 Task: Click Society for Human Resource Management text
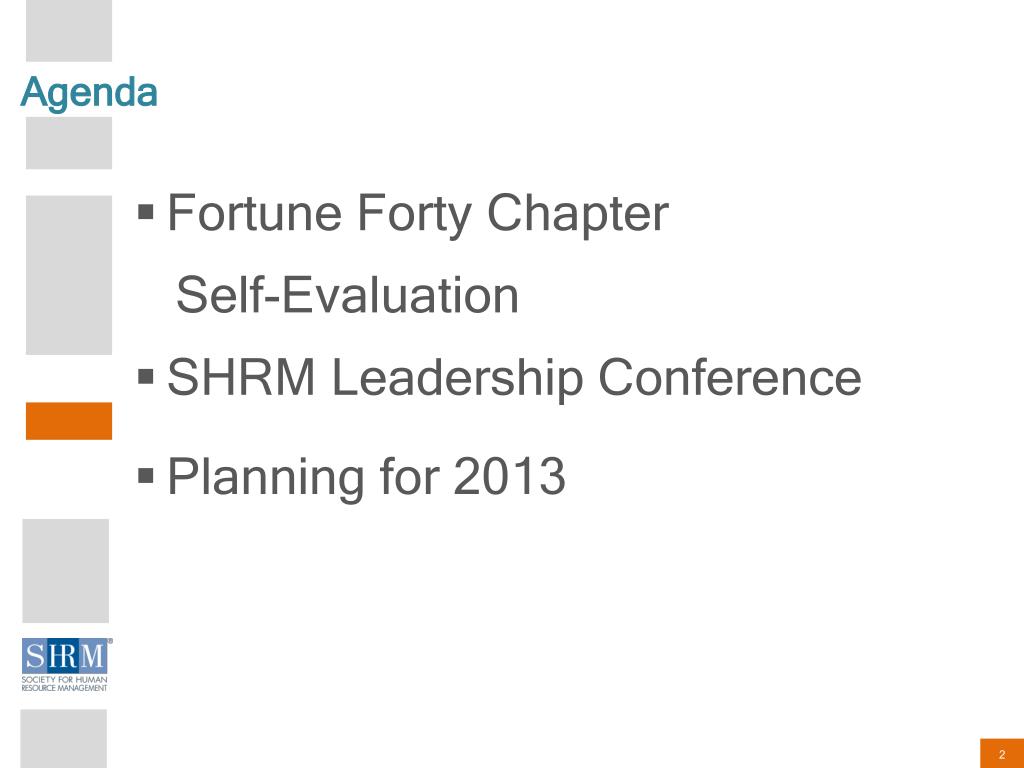[x=64, y=684]
